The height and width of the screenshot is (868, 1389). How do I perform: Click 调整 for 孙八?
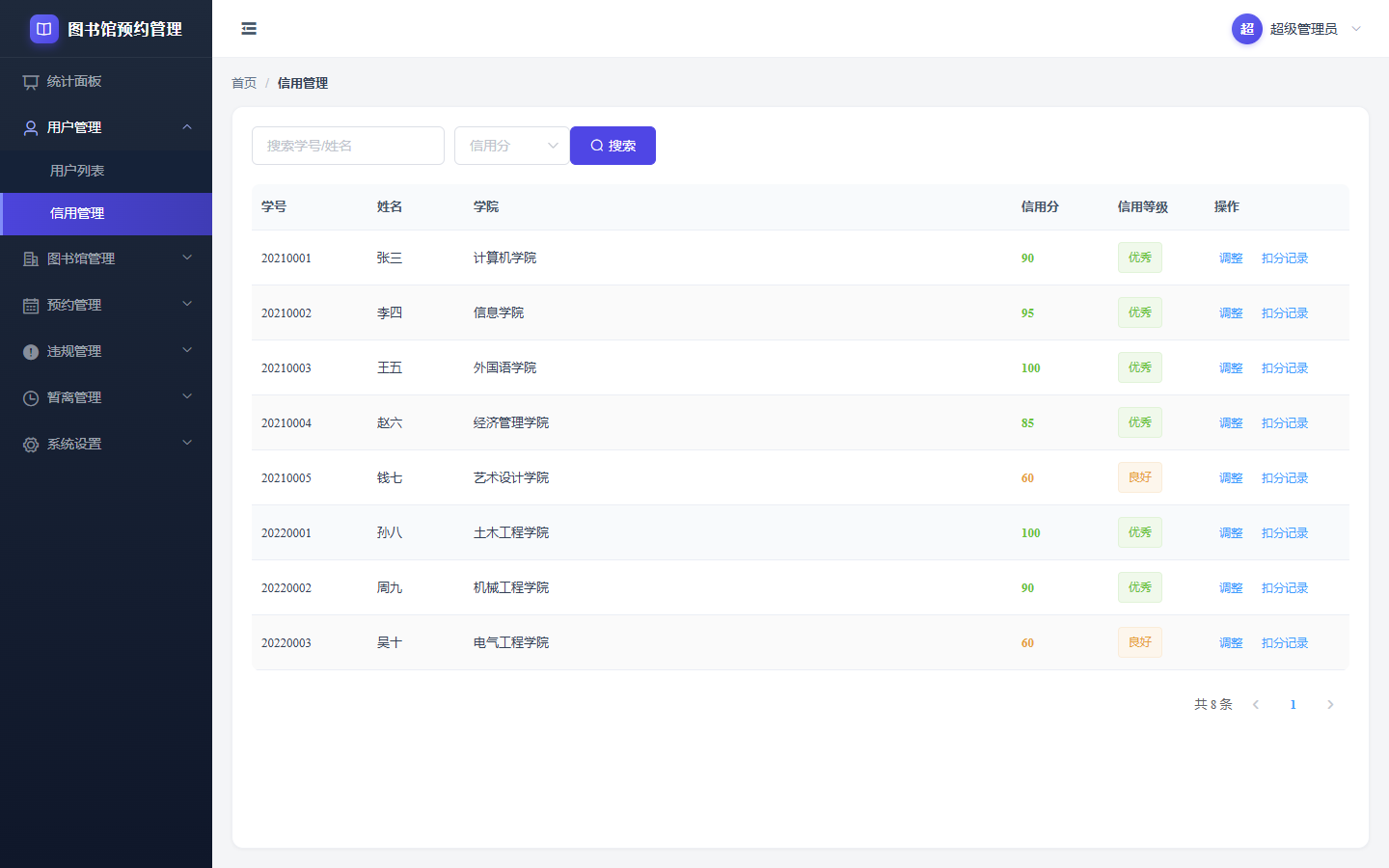pyautogui.click(x=1231, y=533)
